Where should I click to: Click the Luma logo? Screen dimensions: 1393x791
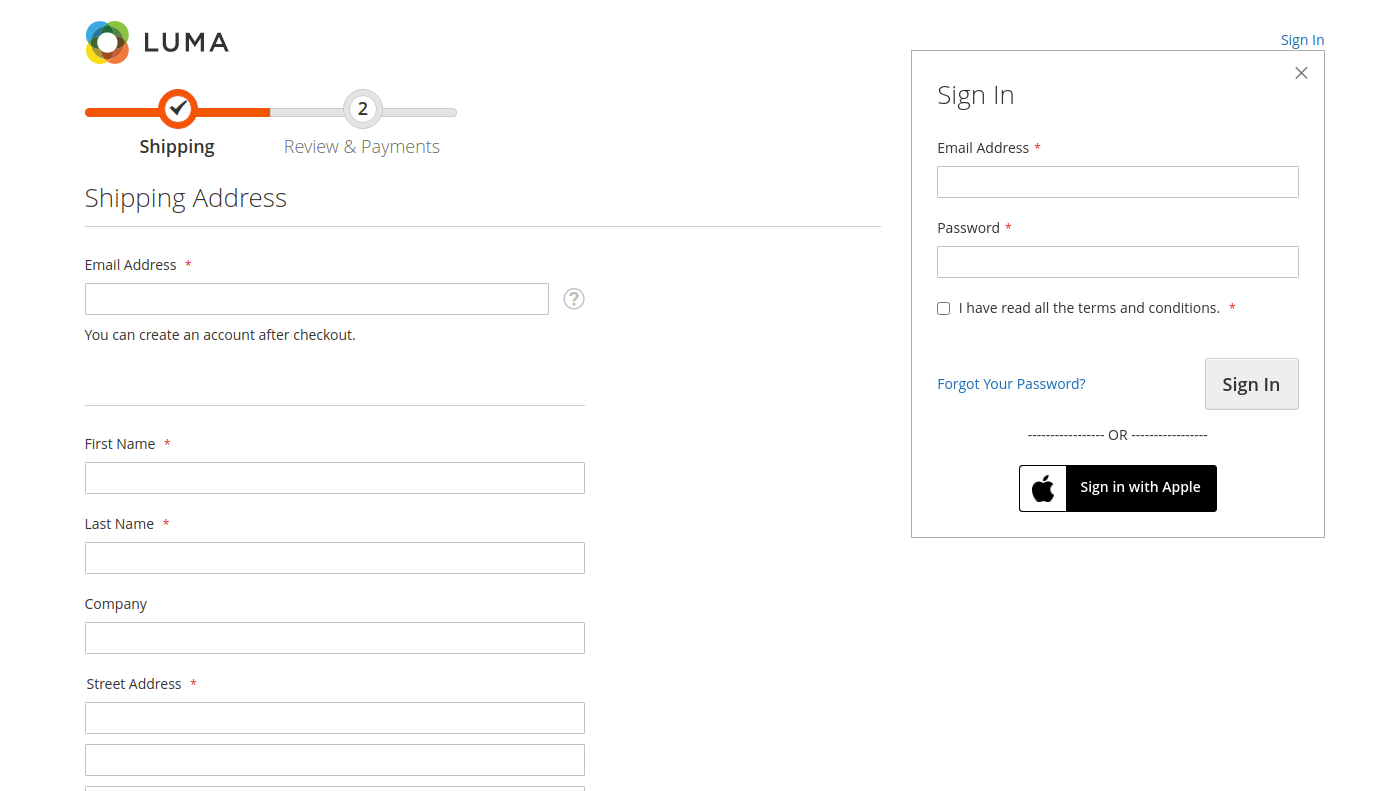point(156,42)
